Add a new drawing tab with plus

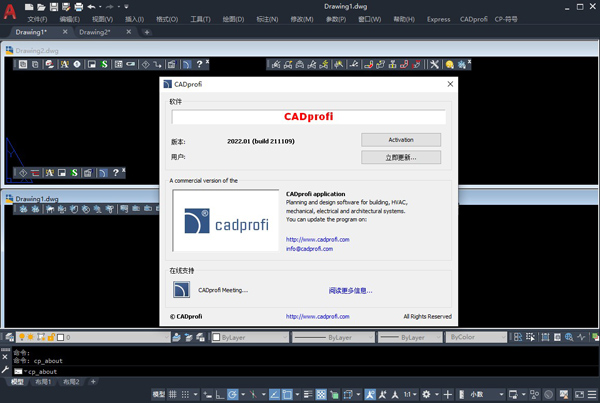[x=147, y=32]
